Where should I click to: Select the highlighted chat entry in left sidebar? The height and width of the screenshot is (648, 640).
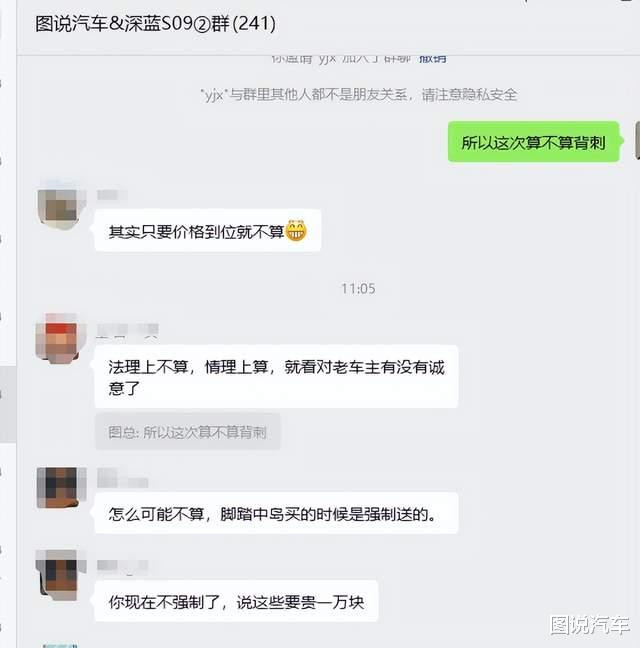click(x=8, y=405)
